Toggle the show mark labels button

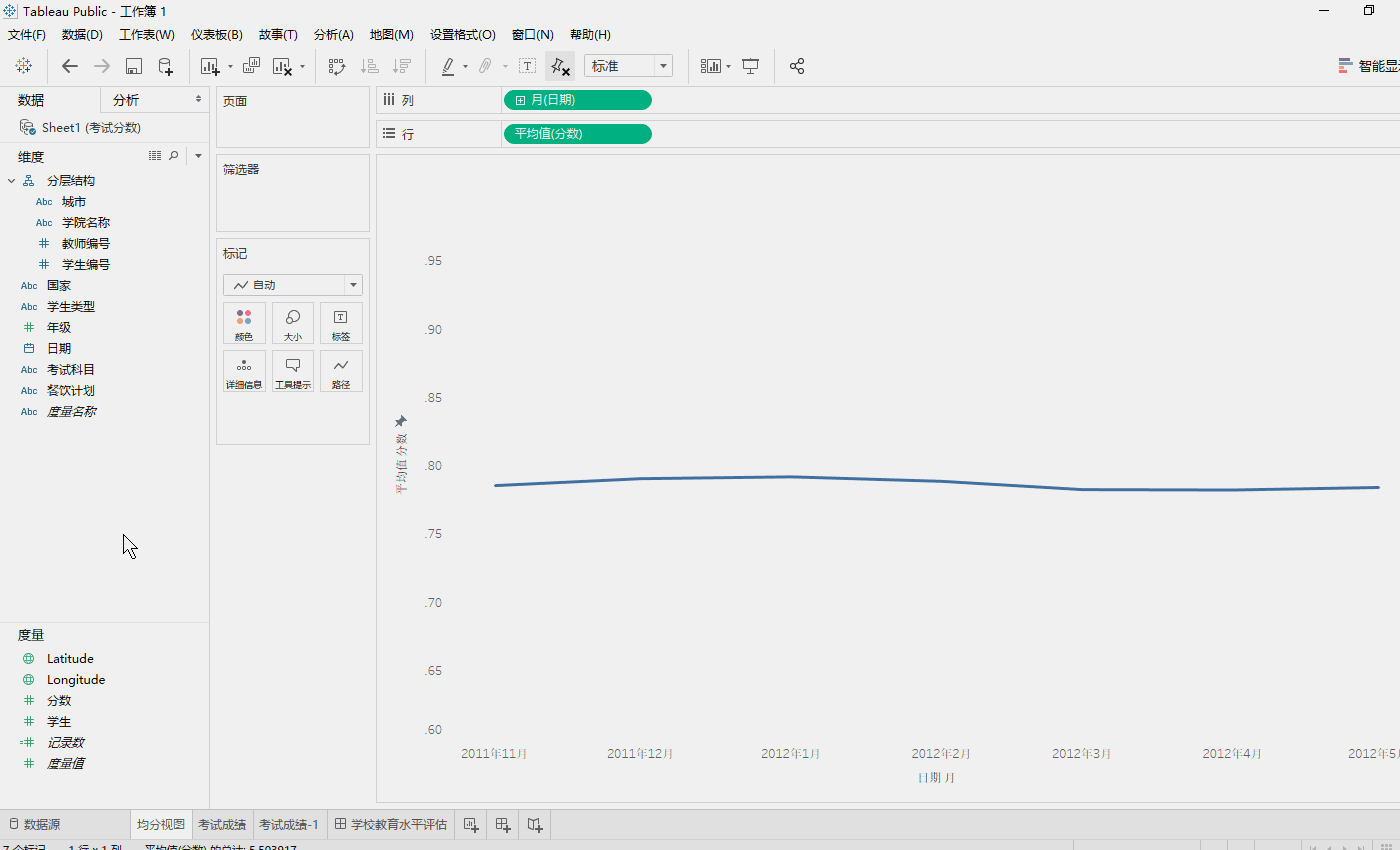pos(527,66)
